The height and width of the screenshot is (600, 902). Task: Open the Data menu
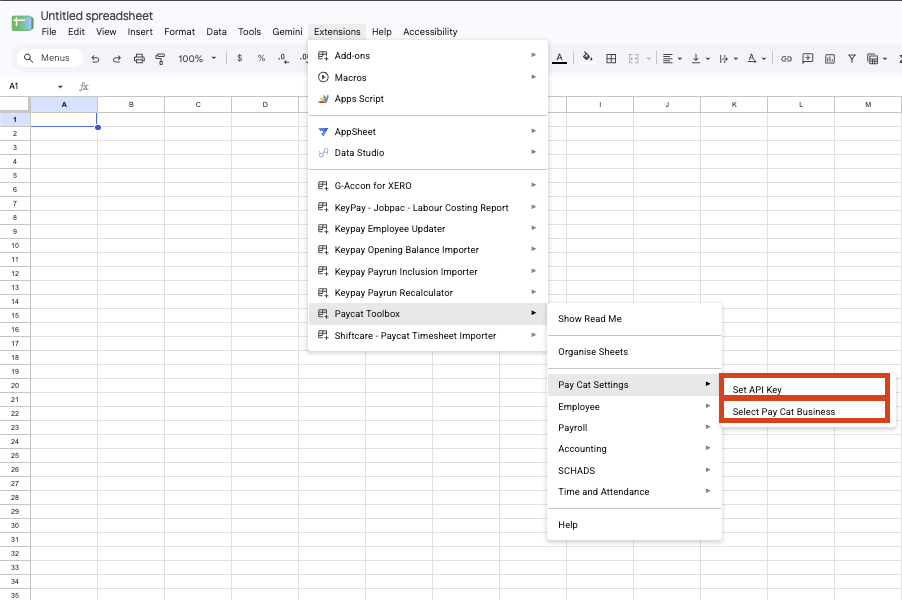tap(216, 32)
